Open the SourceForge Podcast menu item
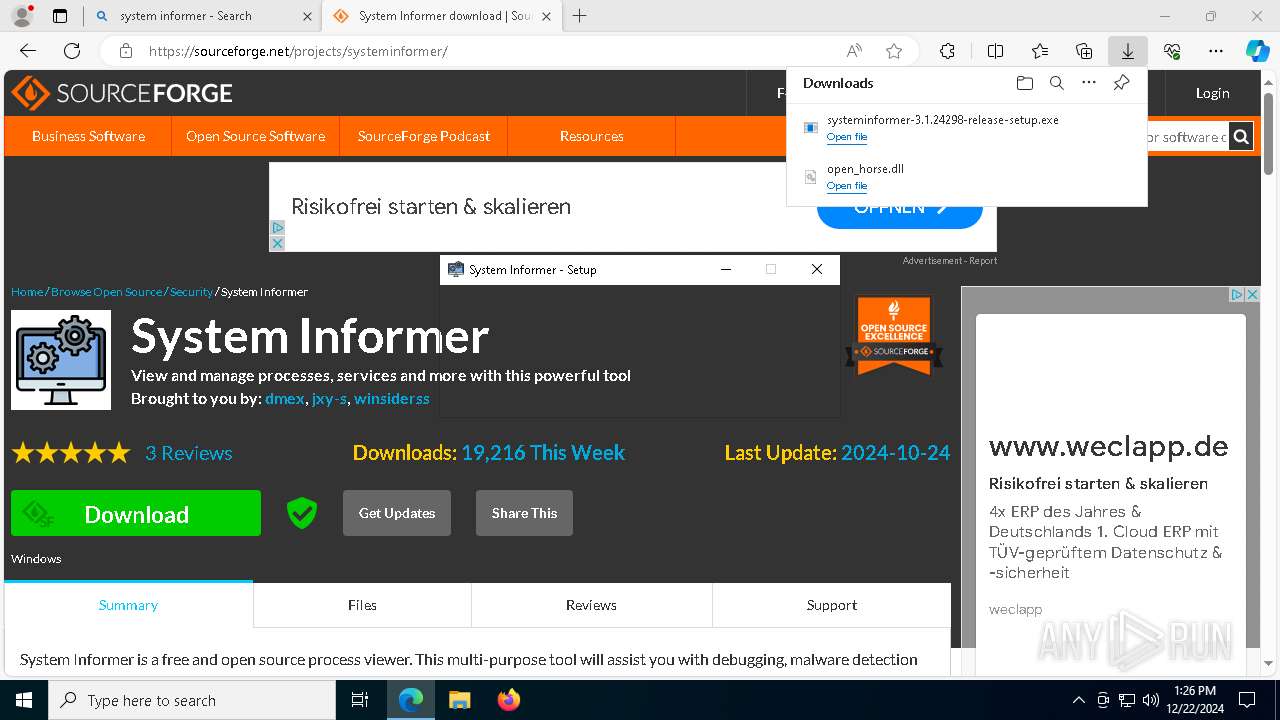 (424, 136)
